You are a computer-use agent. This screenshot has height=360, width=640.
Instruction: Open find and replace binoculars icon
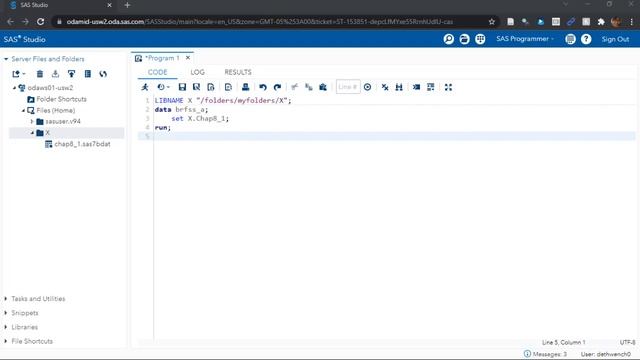click(399, 87)
